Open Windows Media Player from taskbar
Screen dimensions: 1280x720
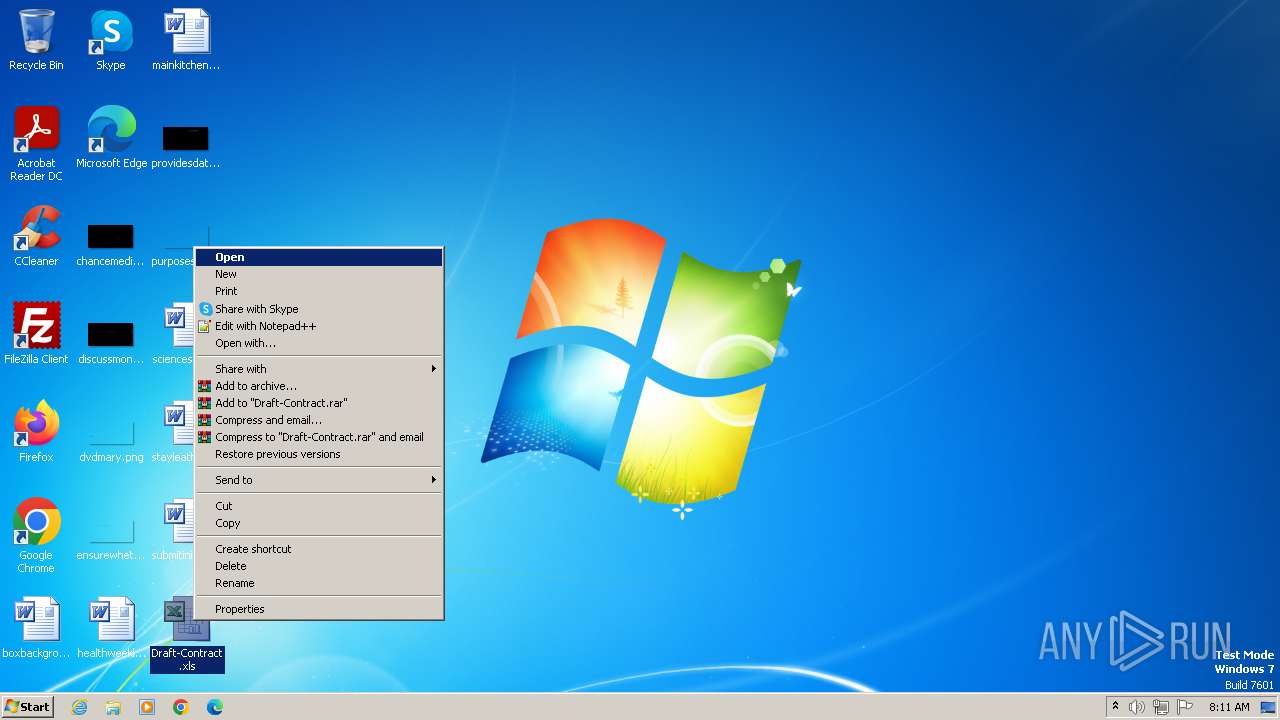pos(147,707)
